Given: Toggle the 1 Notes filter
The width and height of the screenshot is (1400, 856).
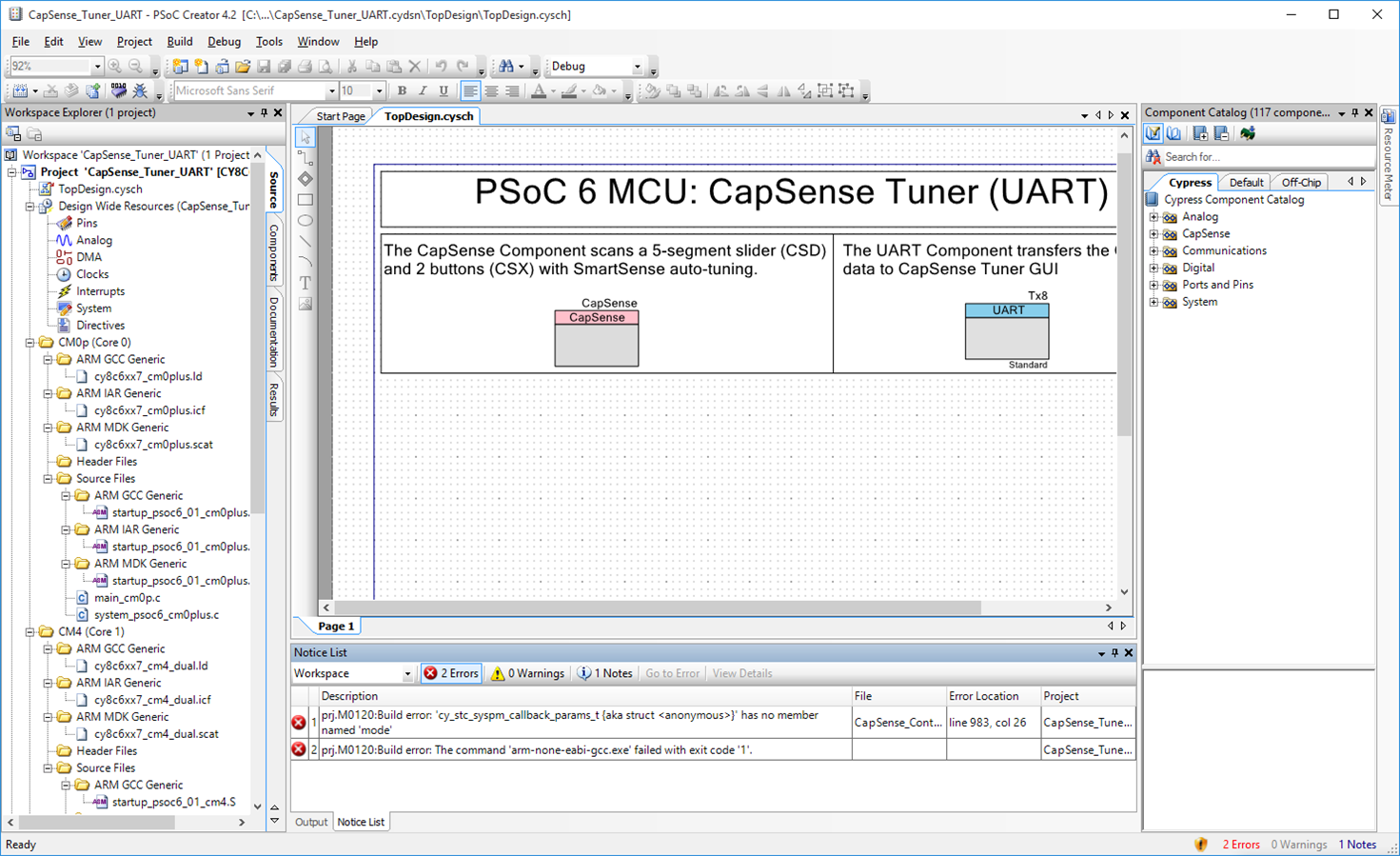Looking at the screenshot, I should (605, 673).
